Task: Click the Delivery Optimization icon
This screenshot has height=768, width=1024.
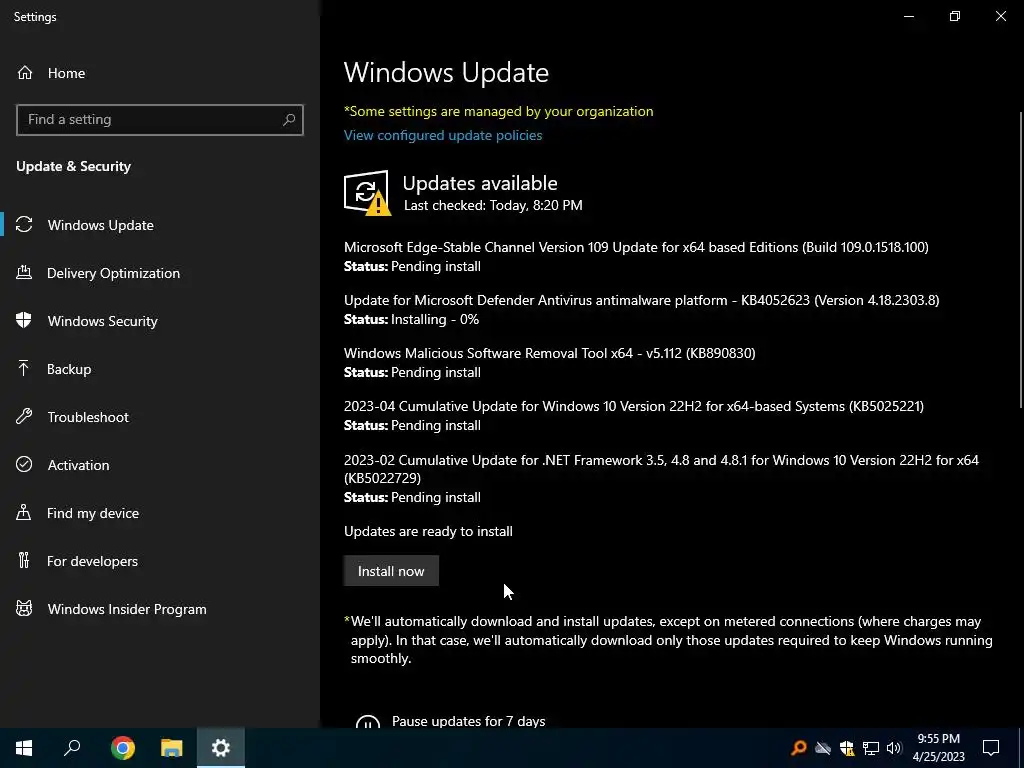Action: [x=24, y=273]
